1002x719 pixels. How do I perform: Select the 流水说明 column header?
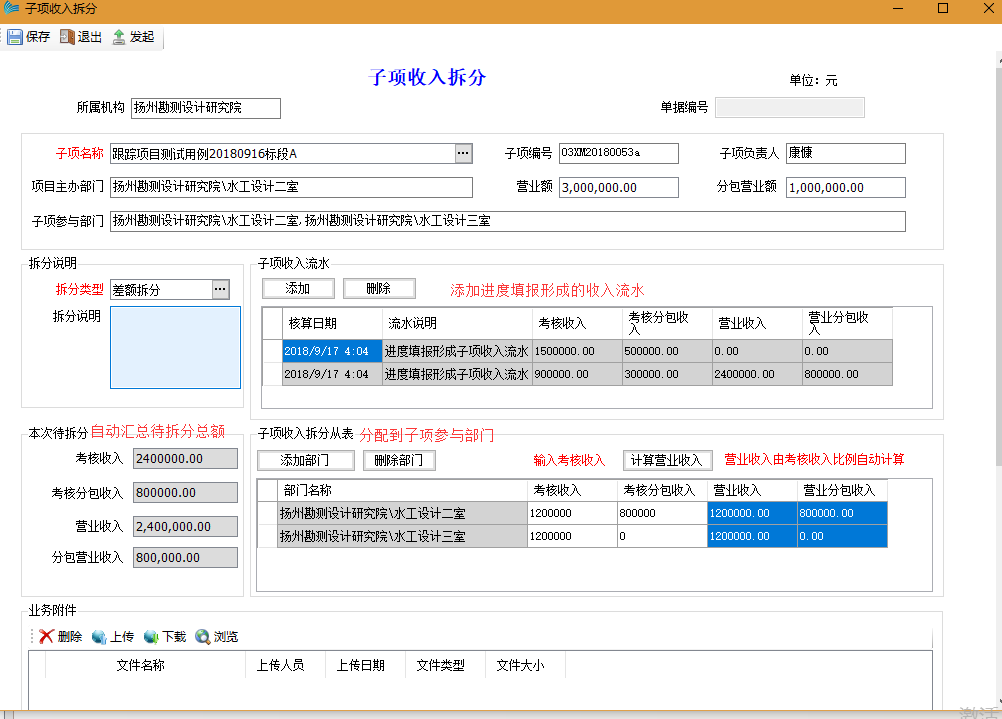click(x=457, y=323)
